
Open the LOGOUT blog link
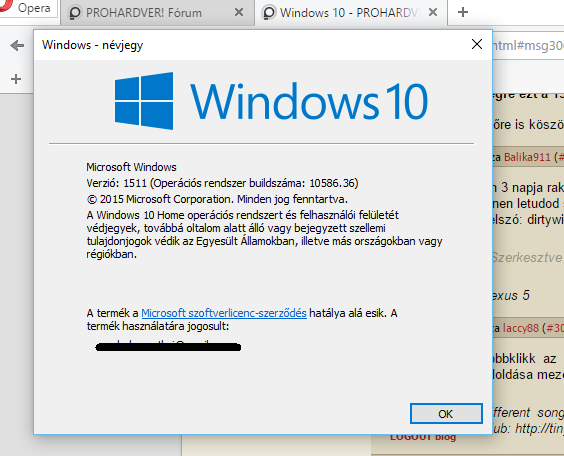point(423,437)
